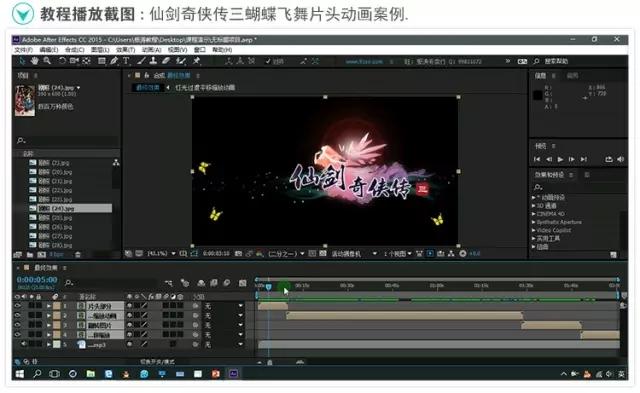This screenshot has height=393, width=640.
Task: Expand layer 5 mp3 properties triangle
Action: point(49,344)
